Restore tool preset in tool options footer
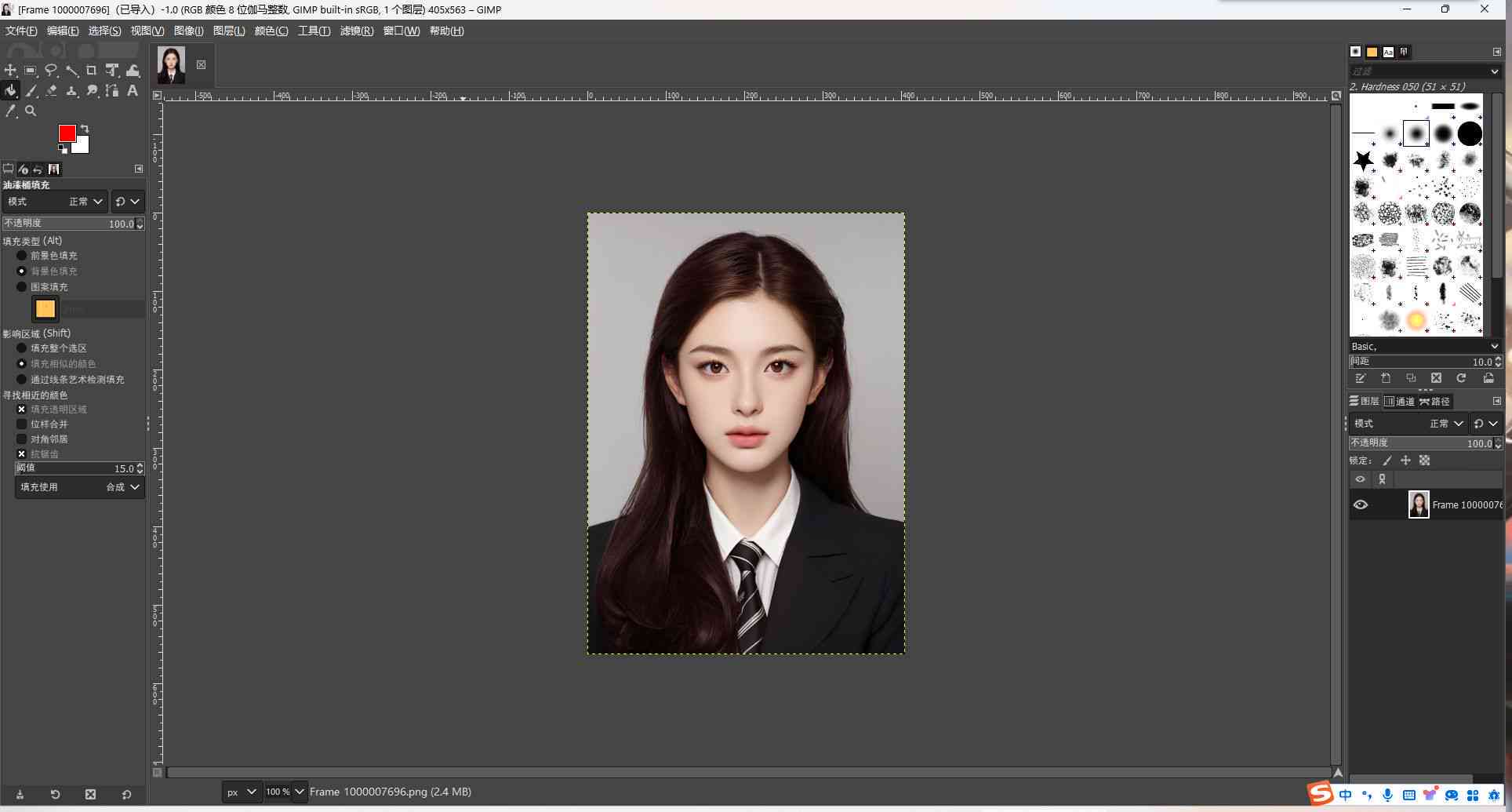Screen dimensions: 1512x812 tap(55, 795)
